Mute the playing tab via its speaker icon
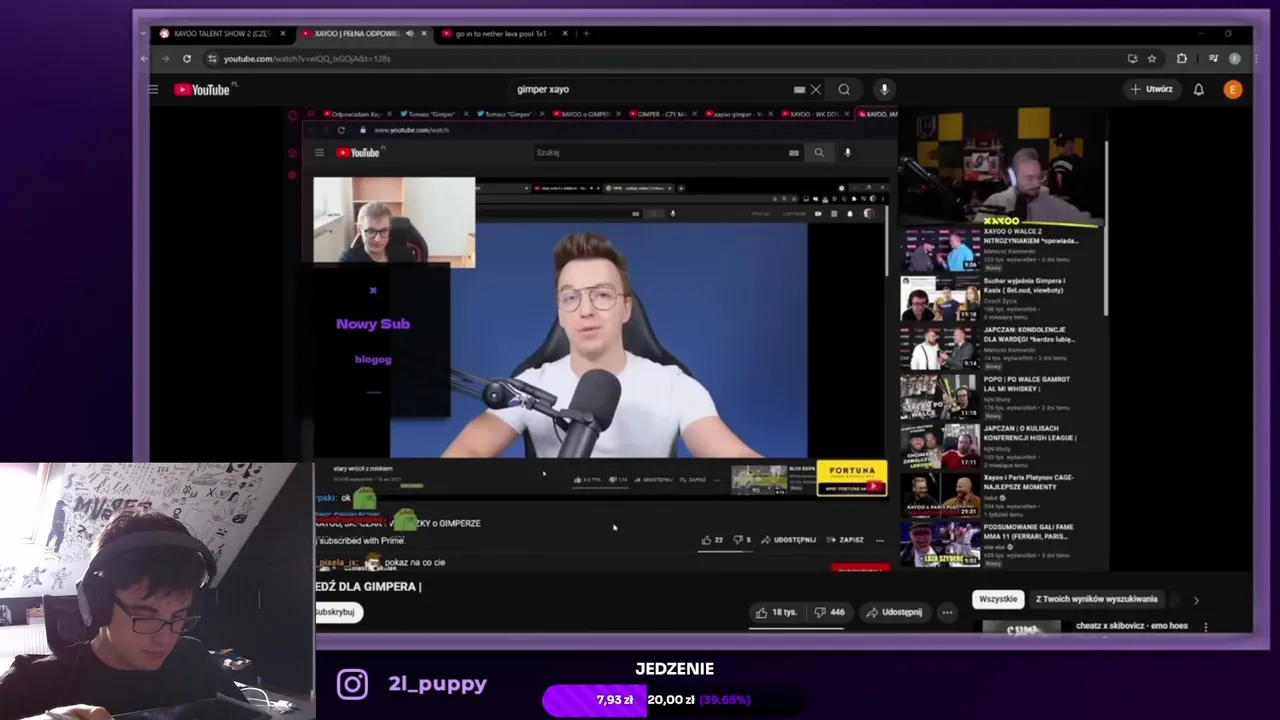Viewport: 1280px width, 720px height. [x=409, y=33]
